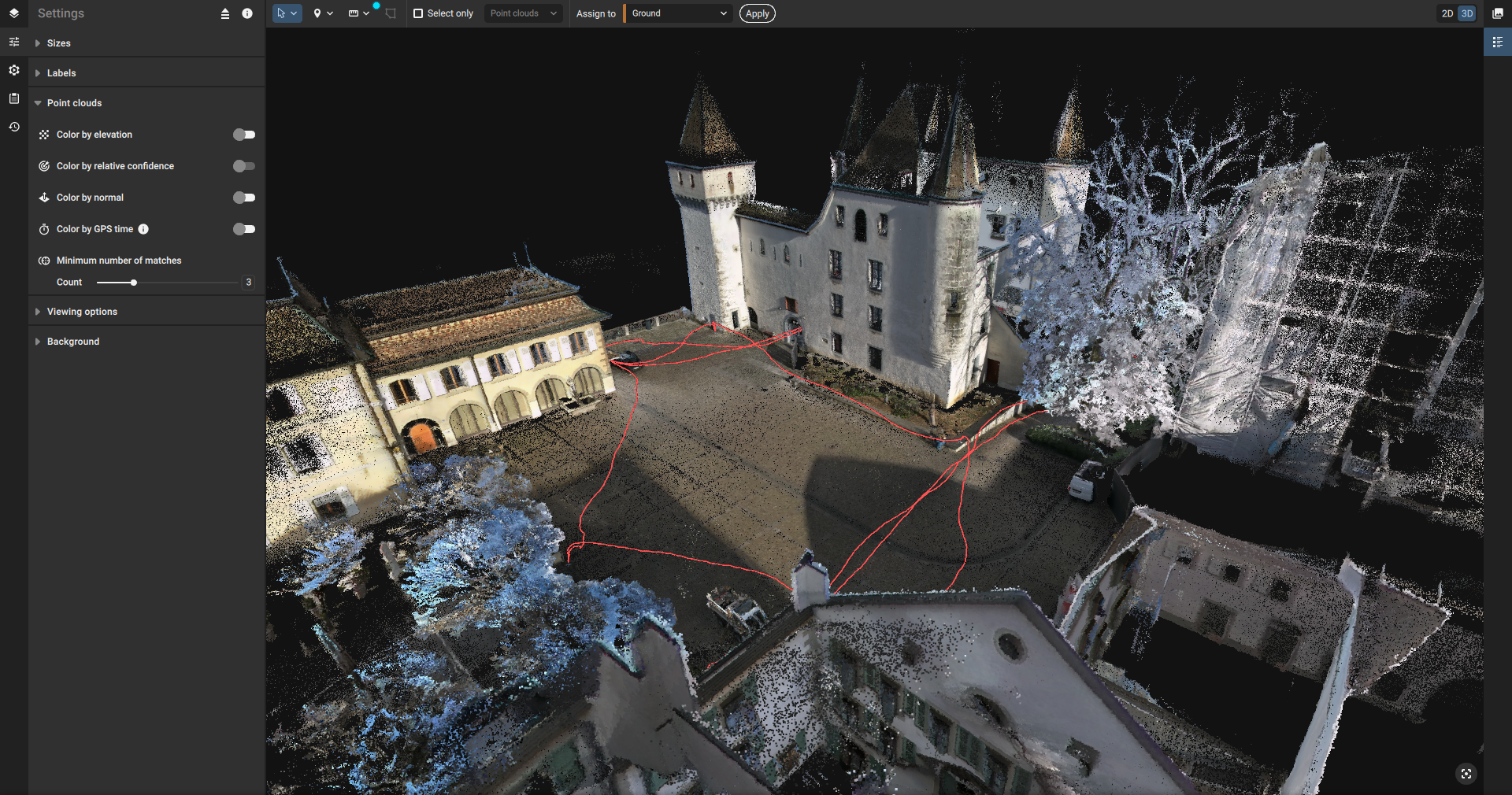Open the history panel in the sidebar
Viewport: 1512px width, 795px height.
click(13, 127)
